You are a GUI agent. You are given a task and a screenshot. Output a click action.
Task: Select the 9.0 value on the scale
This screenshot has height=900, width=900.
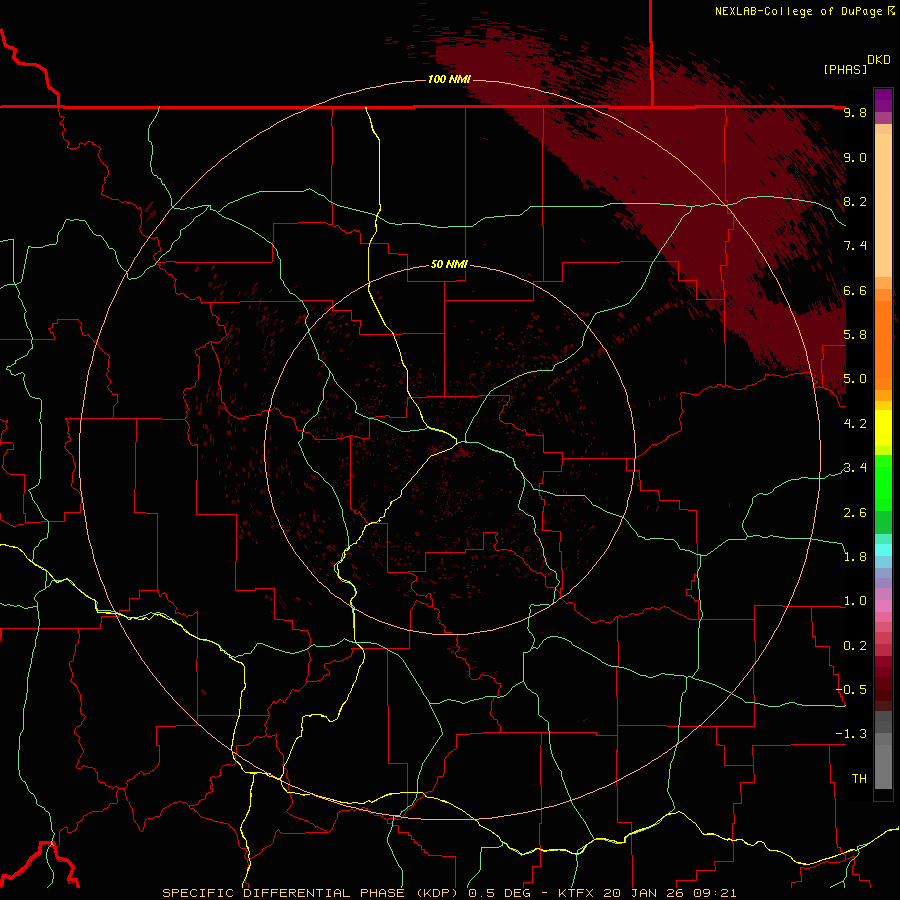[855, 157]
